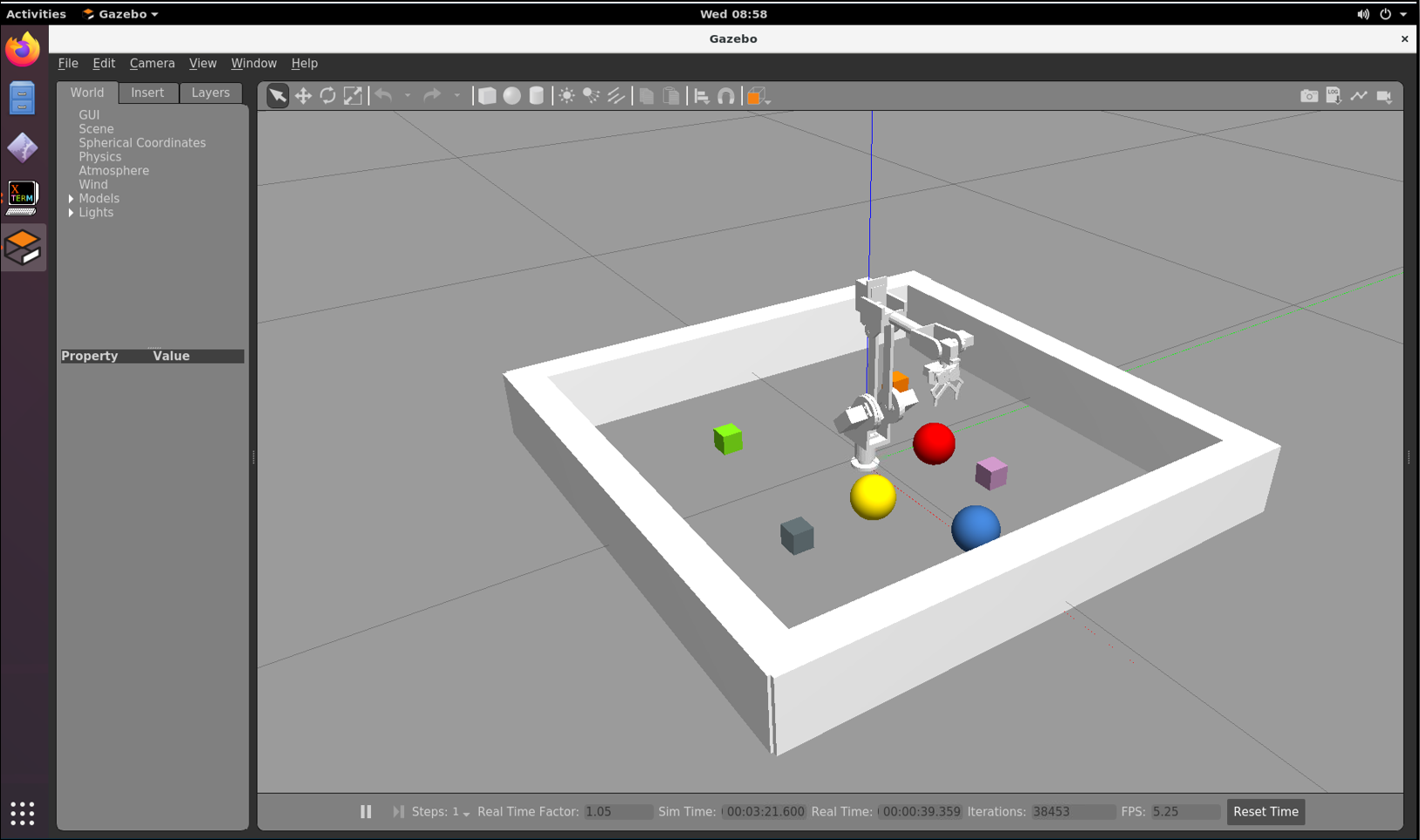The image size is (1420, 840).
Task: Insert a cylinder shape from toolbar
Action: pyautogui.click(x=537, y=96)
